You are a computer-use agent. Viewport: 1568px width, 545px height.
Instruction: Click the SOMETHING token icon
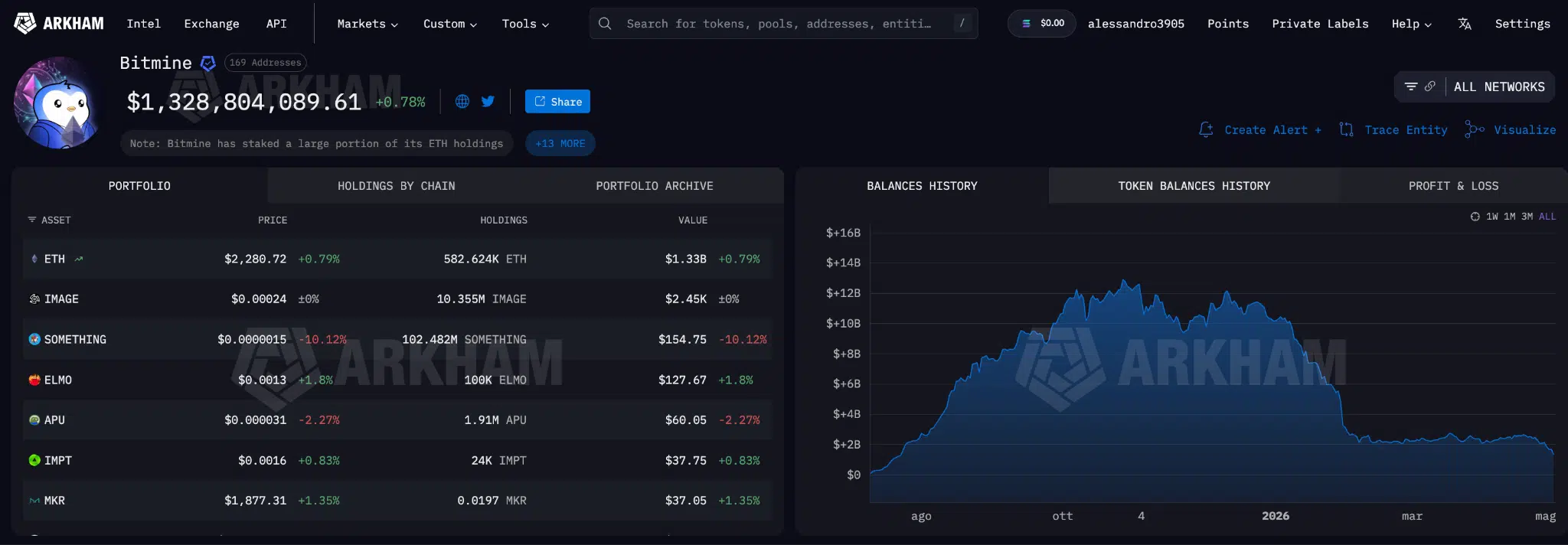tap(34, 339)
